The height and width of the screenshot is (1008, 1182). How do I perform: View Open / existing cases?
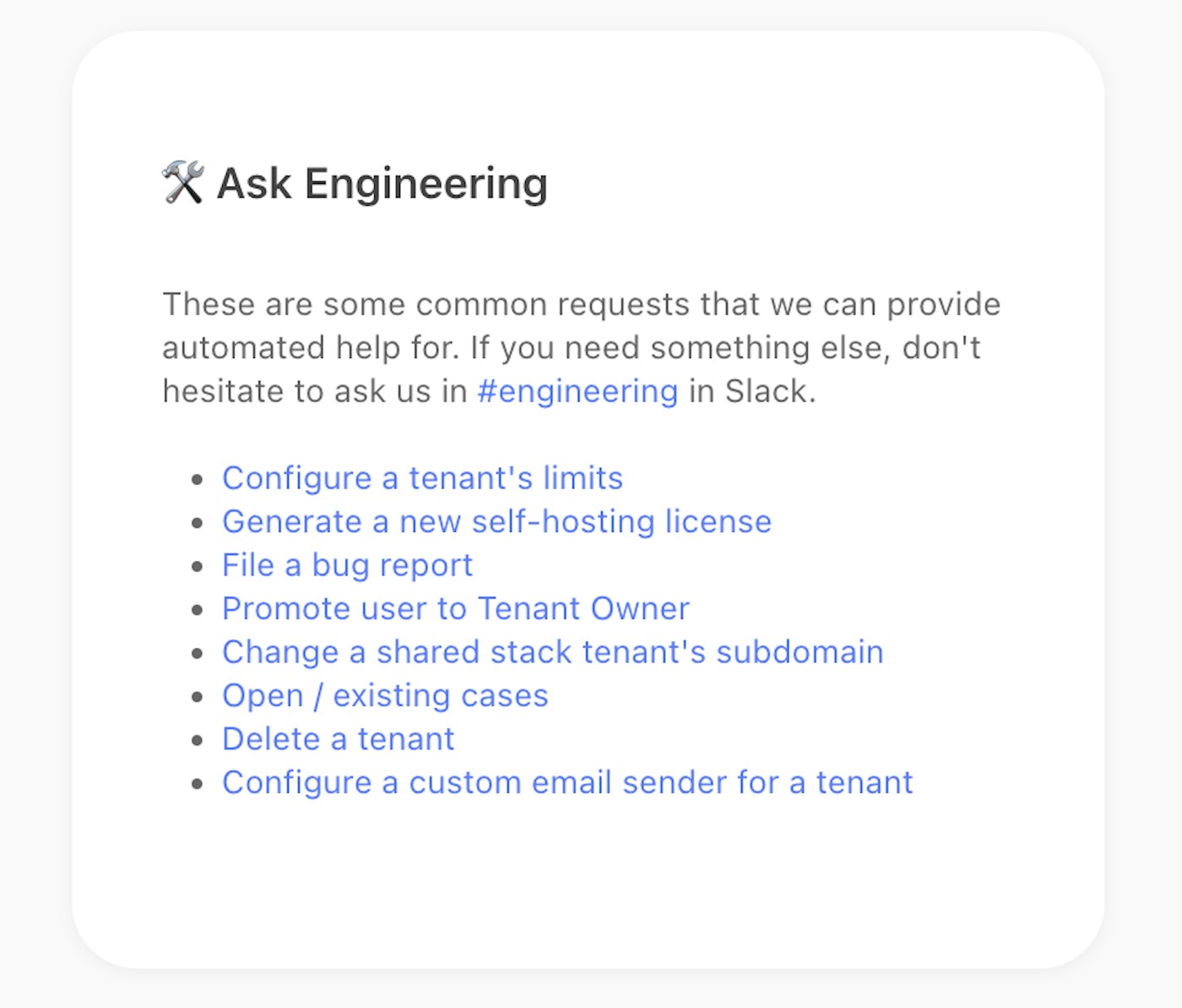(385, 696)
